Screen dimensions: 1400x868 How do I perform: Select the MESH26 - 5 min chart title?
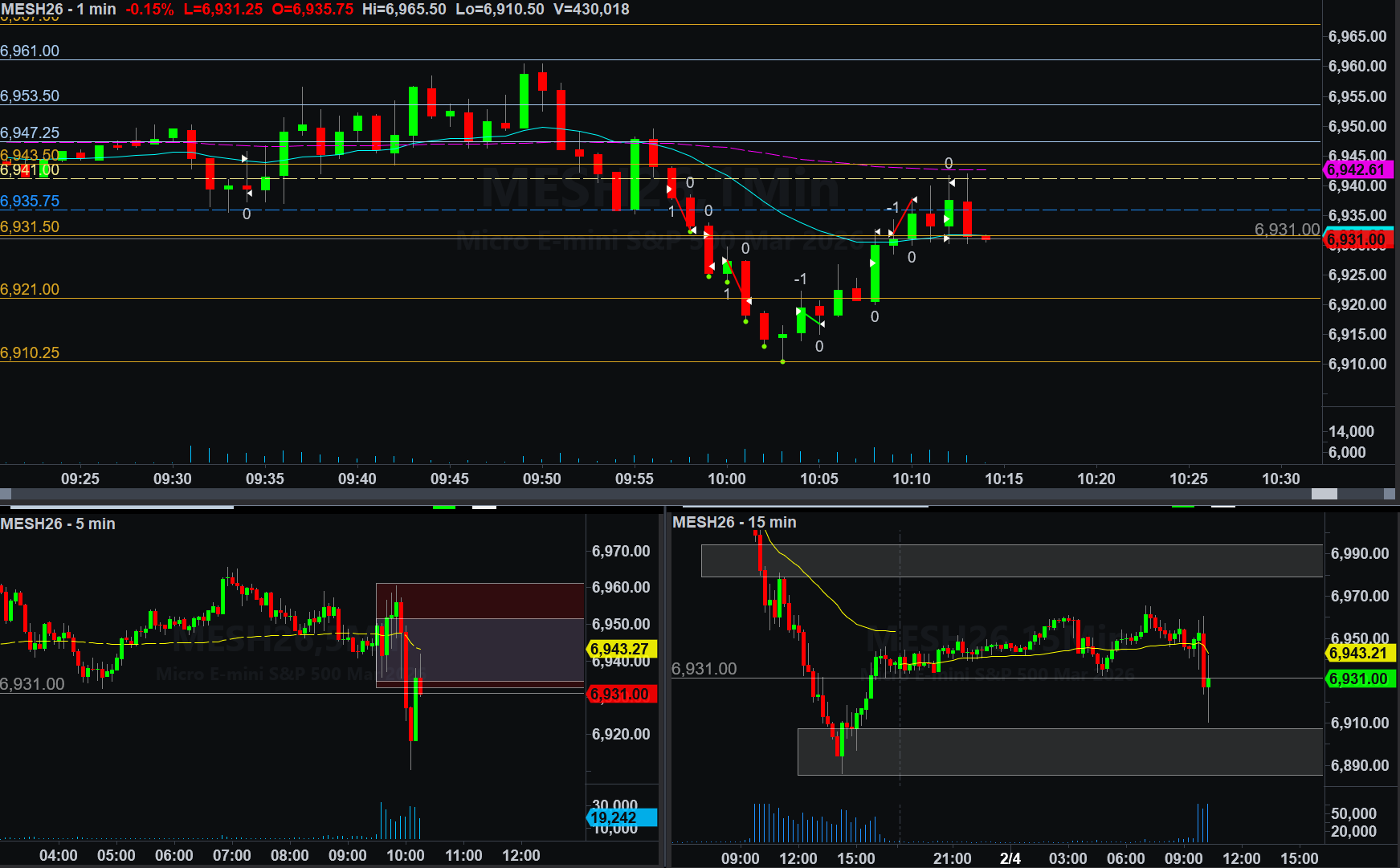(58, 524)
